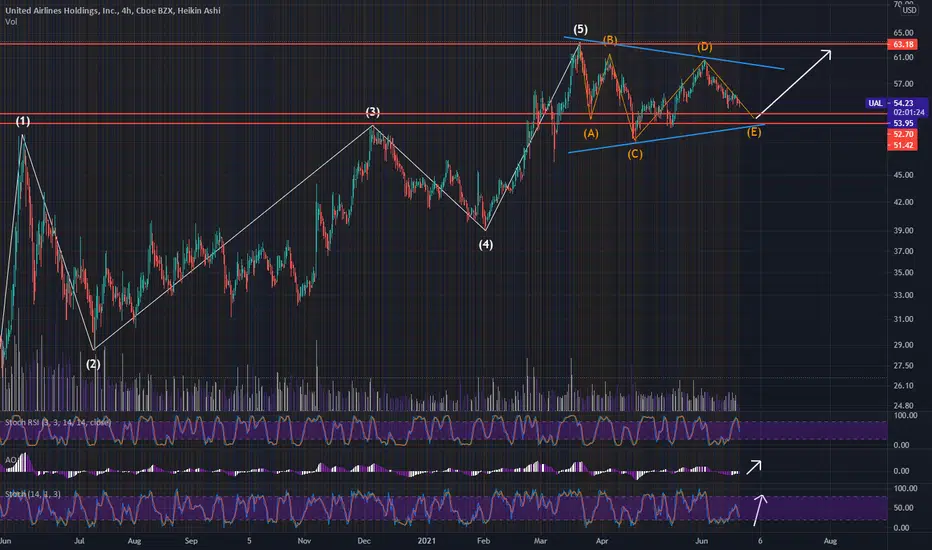Click the Mar date on time axis

(x=540, y=541)
